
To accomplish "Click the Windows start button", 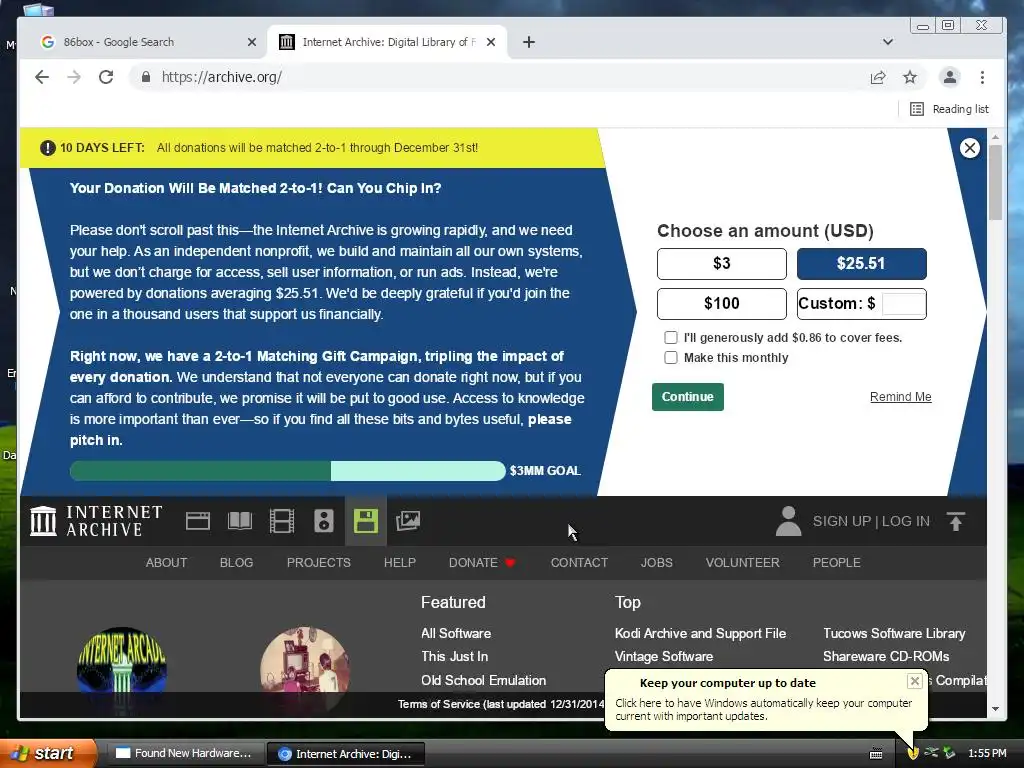I will point(48,753).
